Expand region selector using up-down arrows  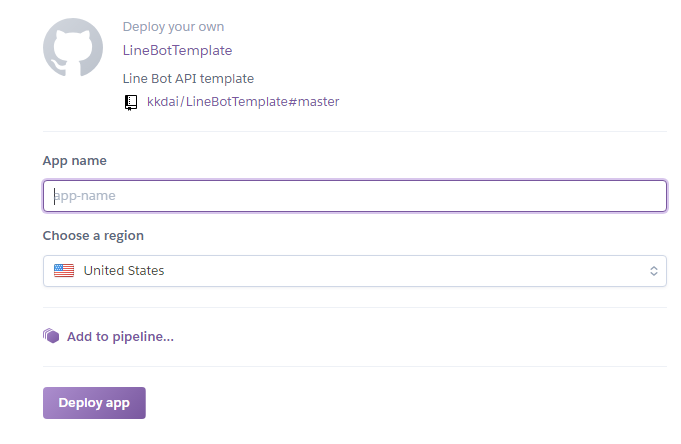click(653, 271)
